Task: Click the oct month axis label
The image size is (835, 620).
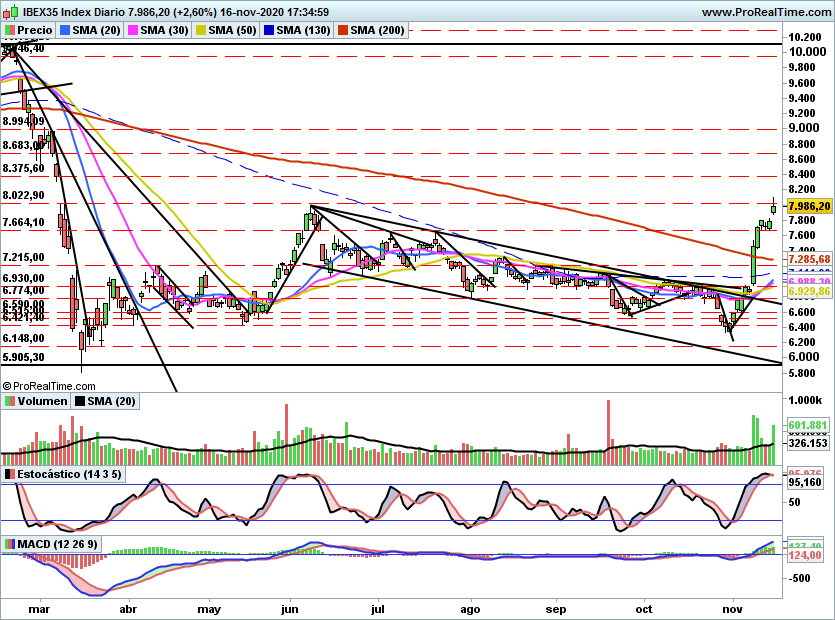Action: click(x=644, y=609)
